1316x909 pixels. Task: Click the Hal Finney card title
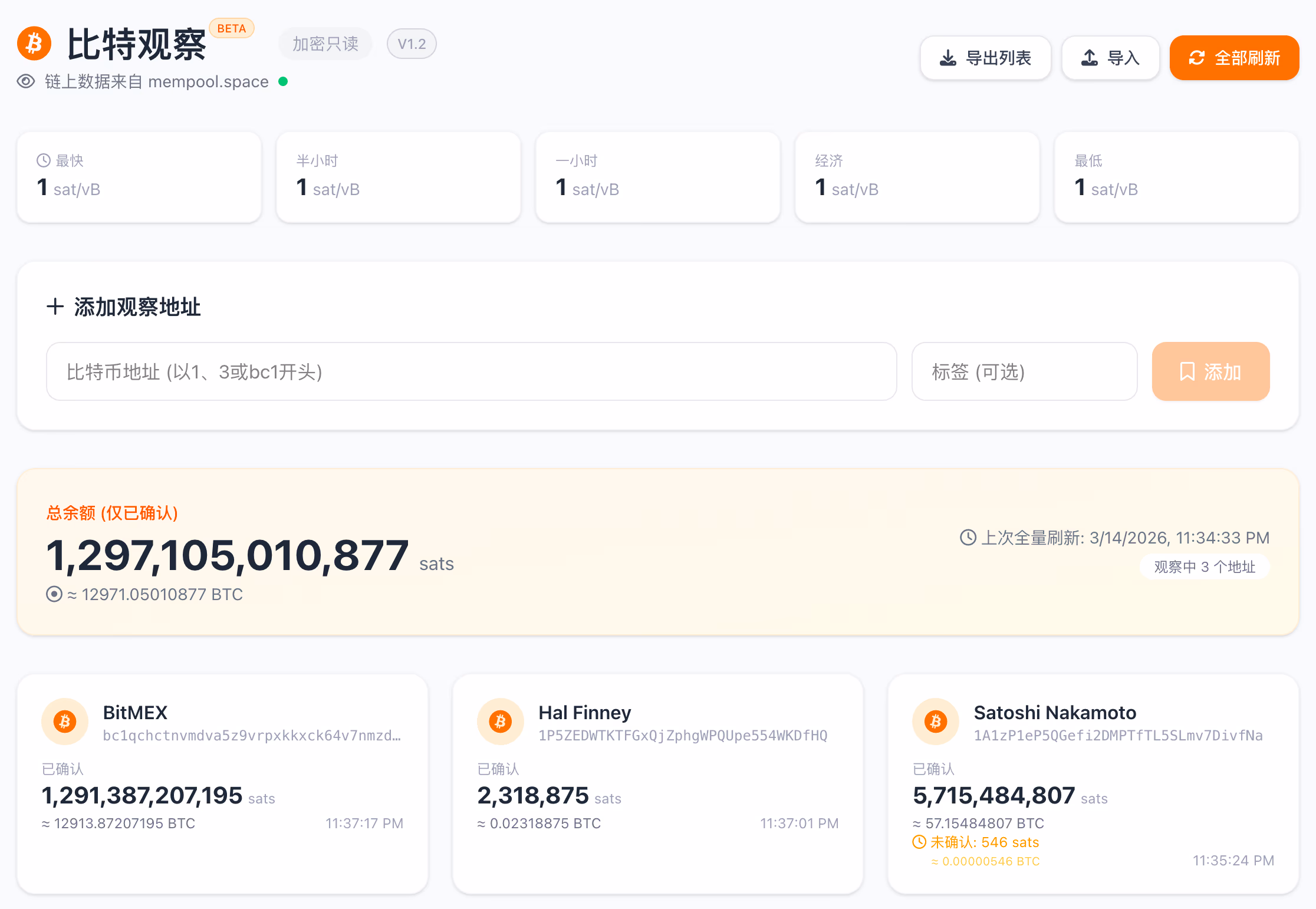coord(585,713)
